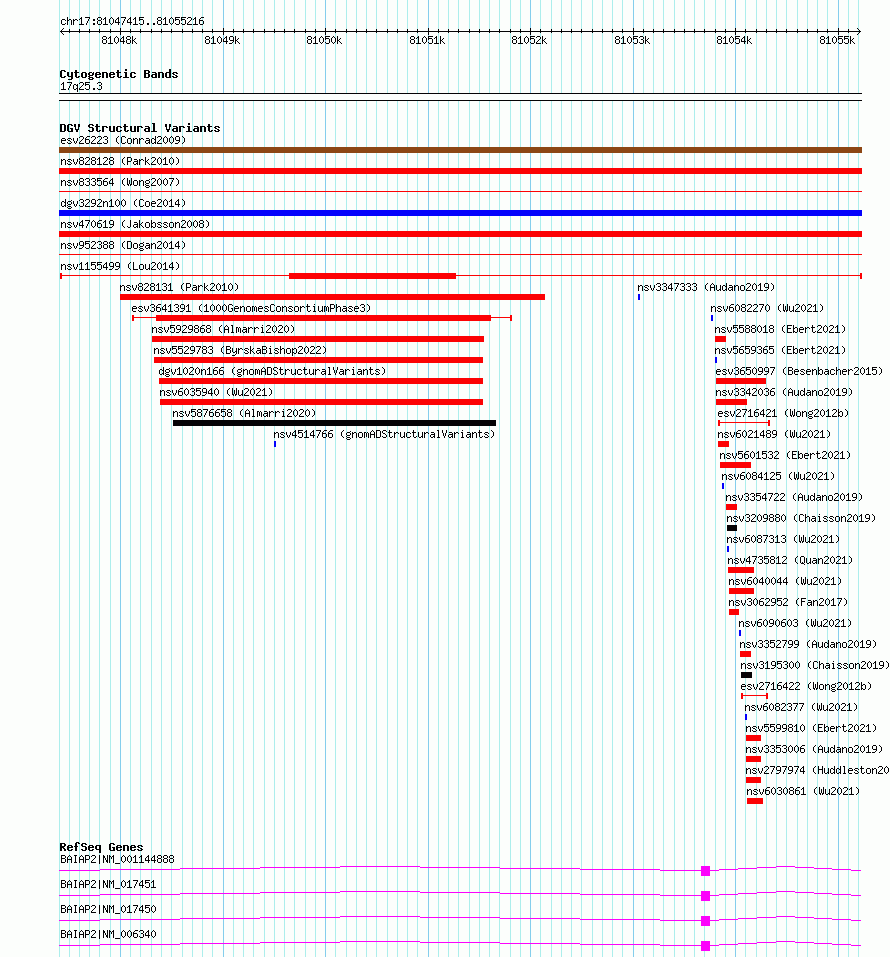Click nsv1155499 (Lou2014) label
The image size is (890, 957).
[x=120, y=267]
